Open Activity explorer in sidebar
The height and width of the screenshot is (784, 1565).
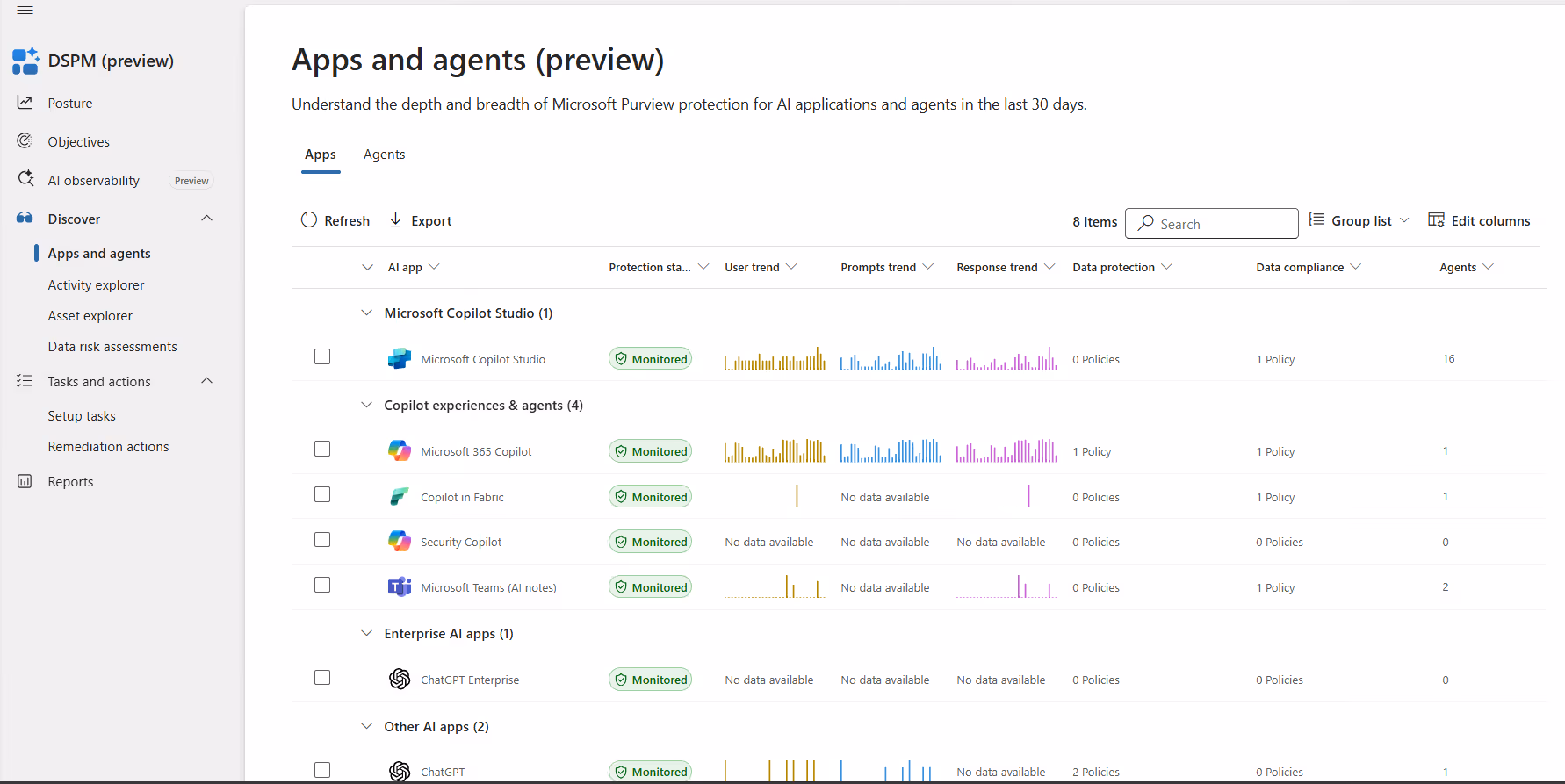[x=96, y=285]
